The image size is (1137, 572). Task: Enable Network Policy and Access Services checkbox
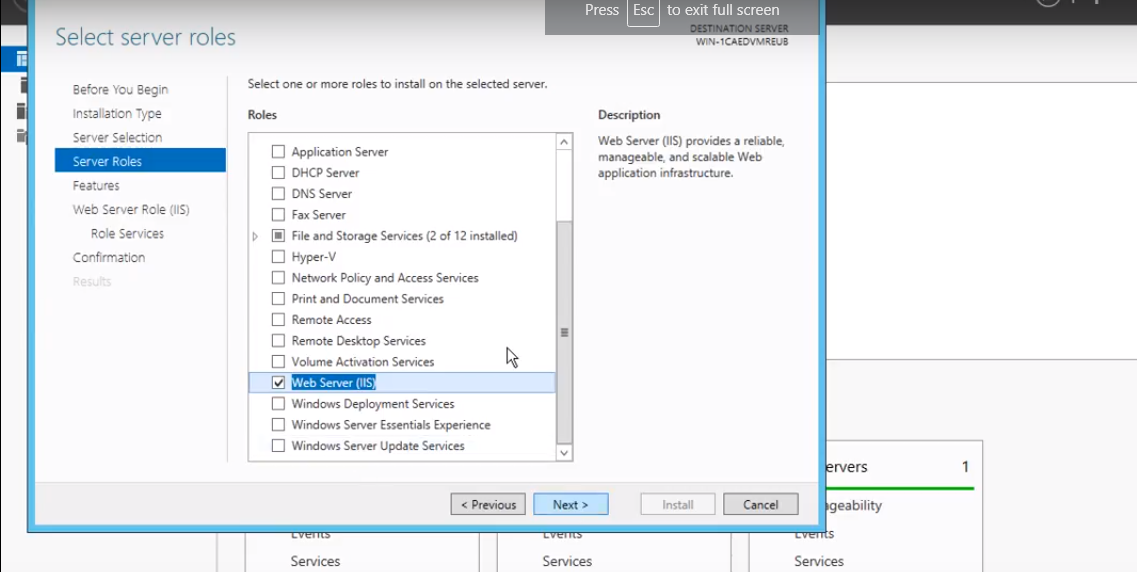point(278,278)
